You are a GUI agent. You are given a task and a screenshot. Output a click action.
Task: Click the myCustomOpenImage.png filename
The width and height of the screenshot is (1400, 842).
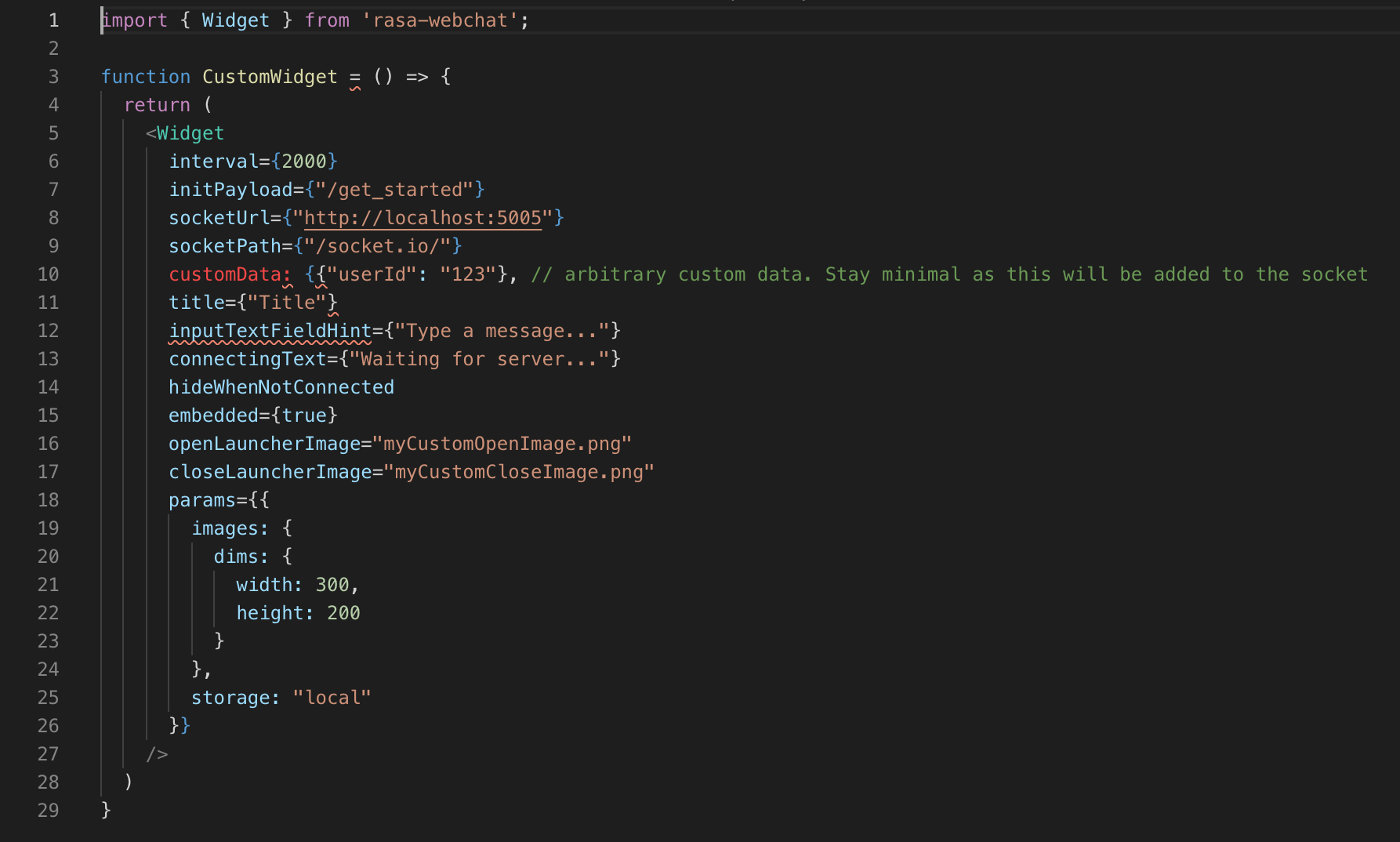pos(505,443)
